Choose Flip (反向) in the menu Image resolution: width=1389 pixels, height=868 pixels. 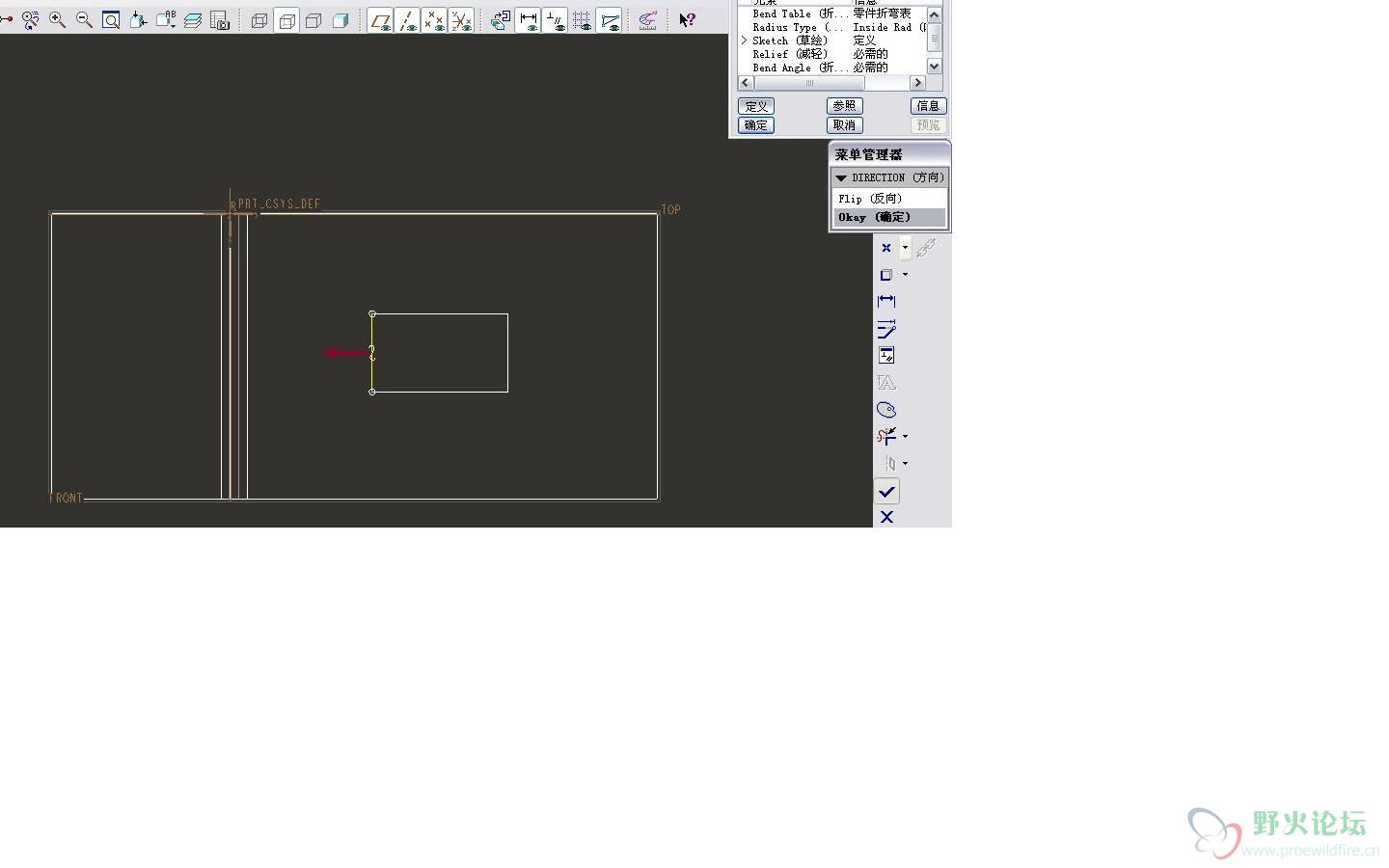pos(889,199)
